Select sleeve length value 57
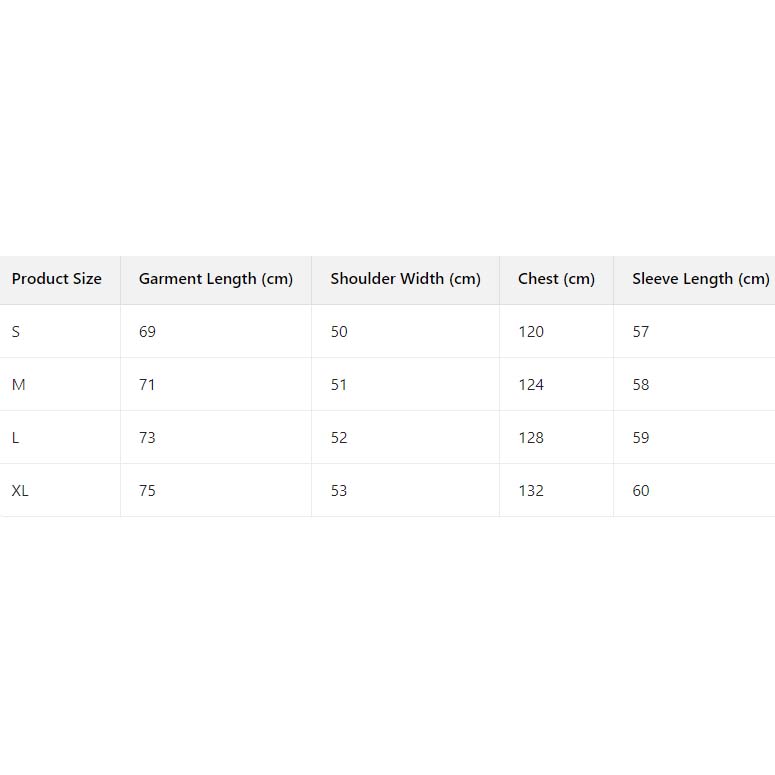Image resolution: width=775 pixels, height=775 pixels. point(641,332)
